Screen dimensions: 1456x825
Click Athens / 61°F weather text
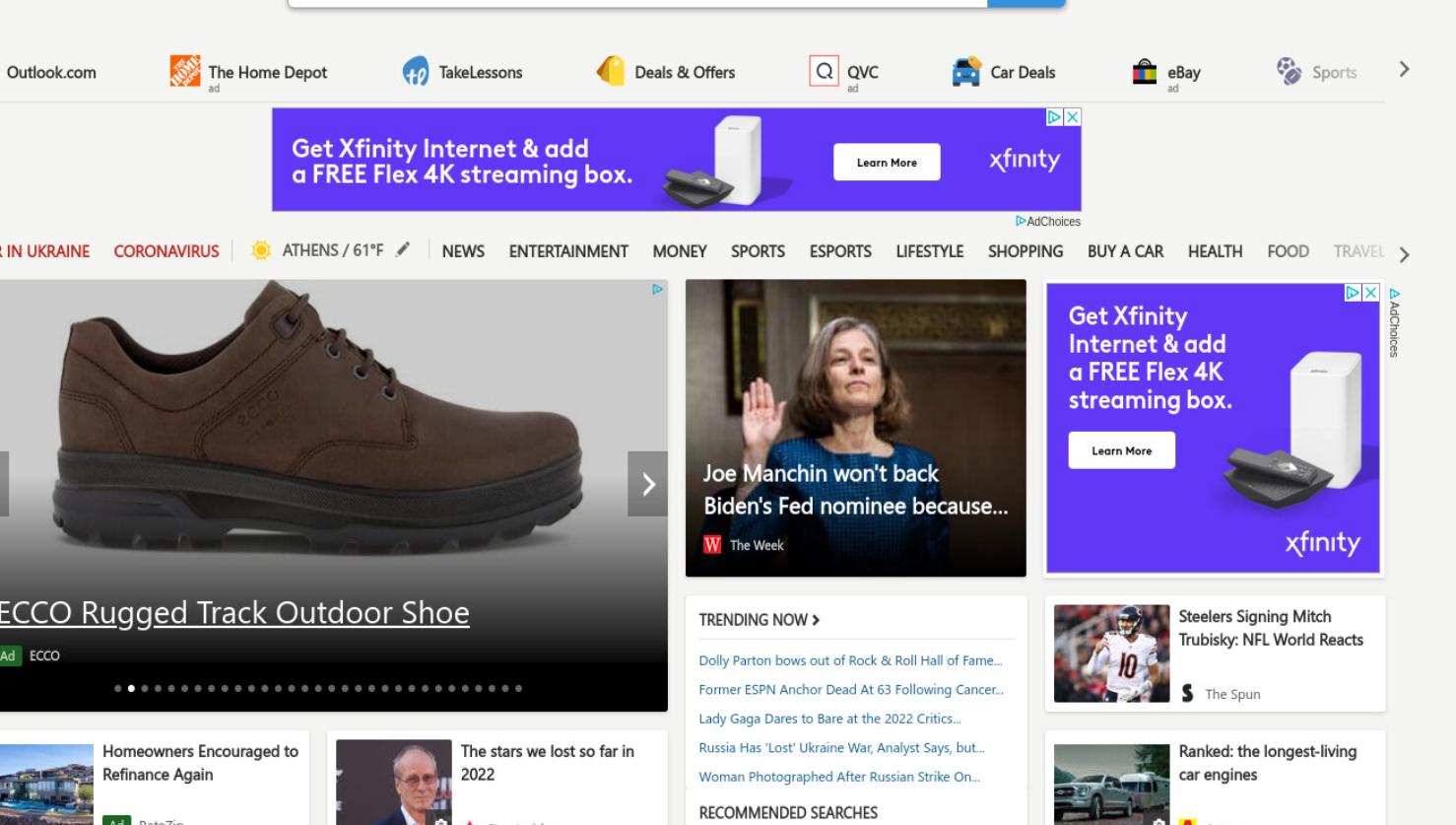click(x=333, y=250)
